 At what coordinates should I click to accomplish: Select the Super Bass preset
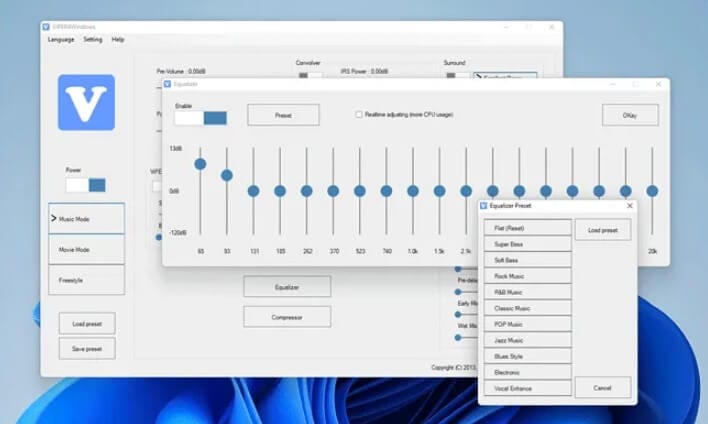tap(527, 244)
